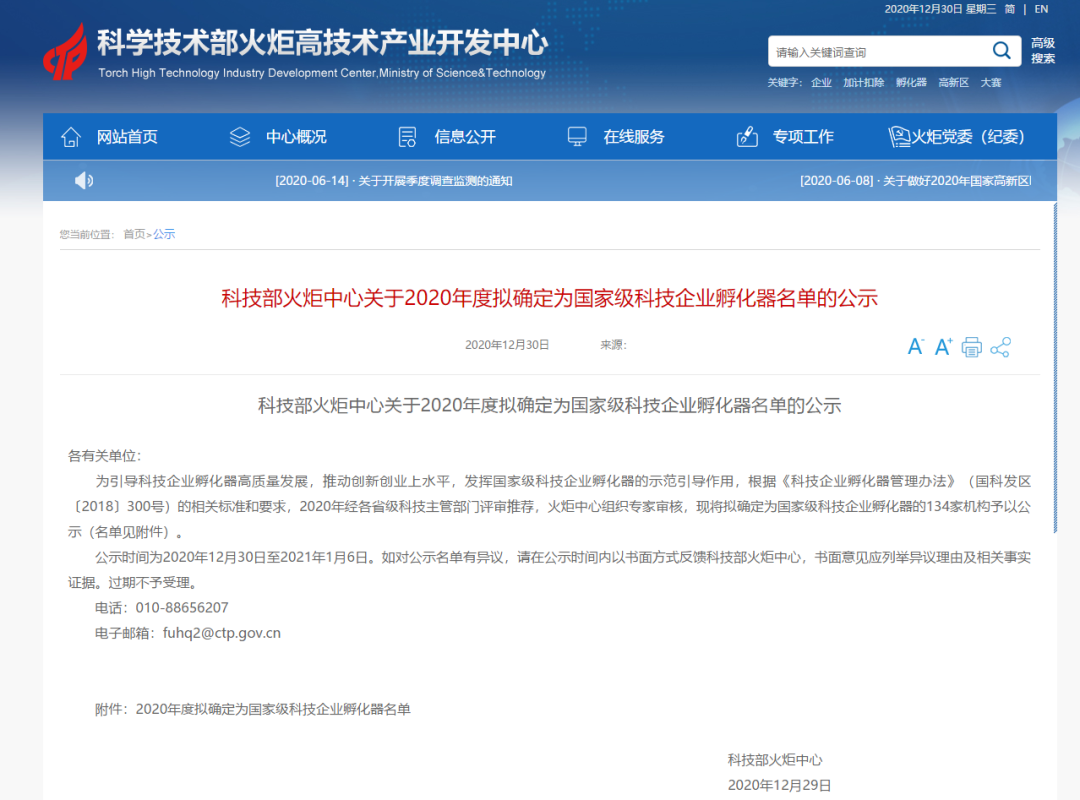
Task: Click the site title 科学技术部火炬高技术产业开发中心
Action: pos(322,42)
